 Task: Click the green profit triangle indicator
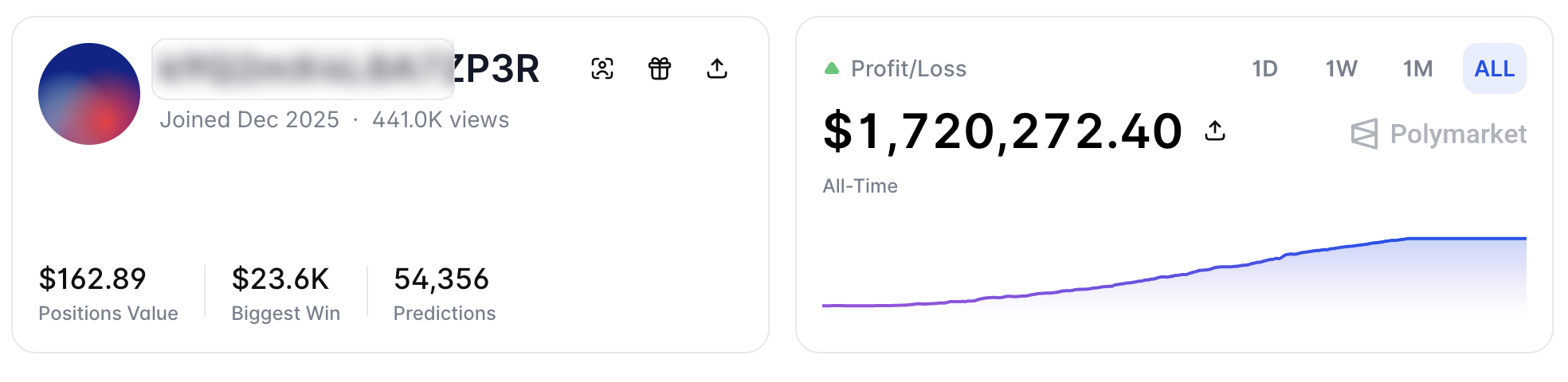832,68
